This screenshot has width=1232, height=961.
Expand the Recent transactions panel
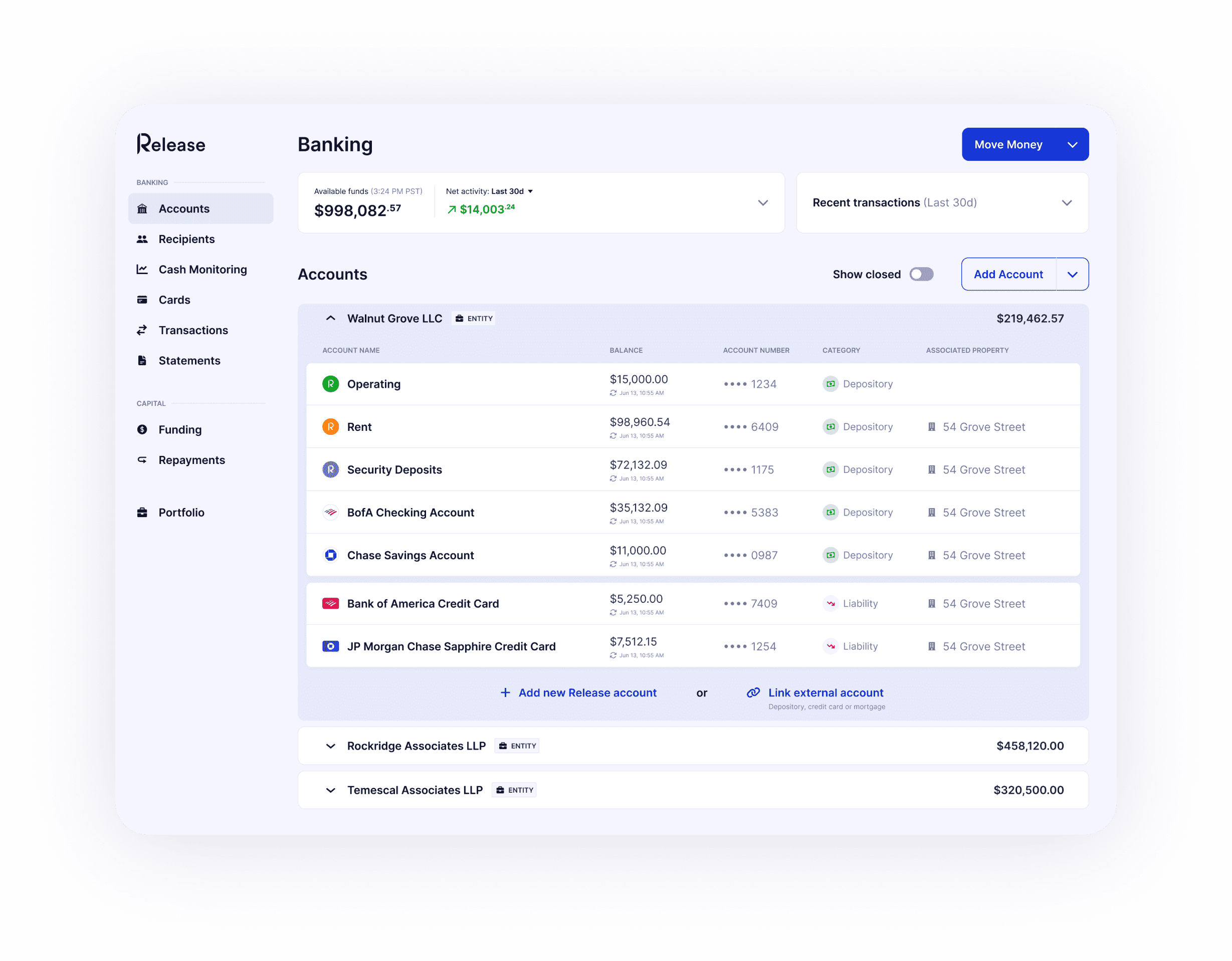pyautogui.click(x=1066, y=203)
